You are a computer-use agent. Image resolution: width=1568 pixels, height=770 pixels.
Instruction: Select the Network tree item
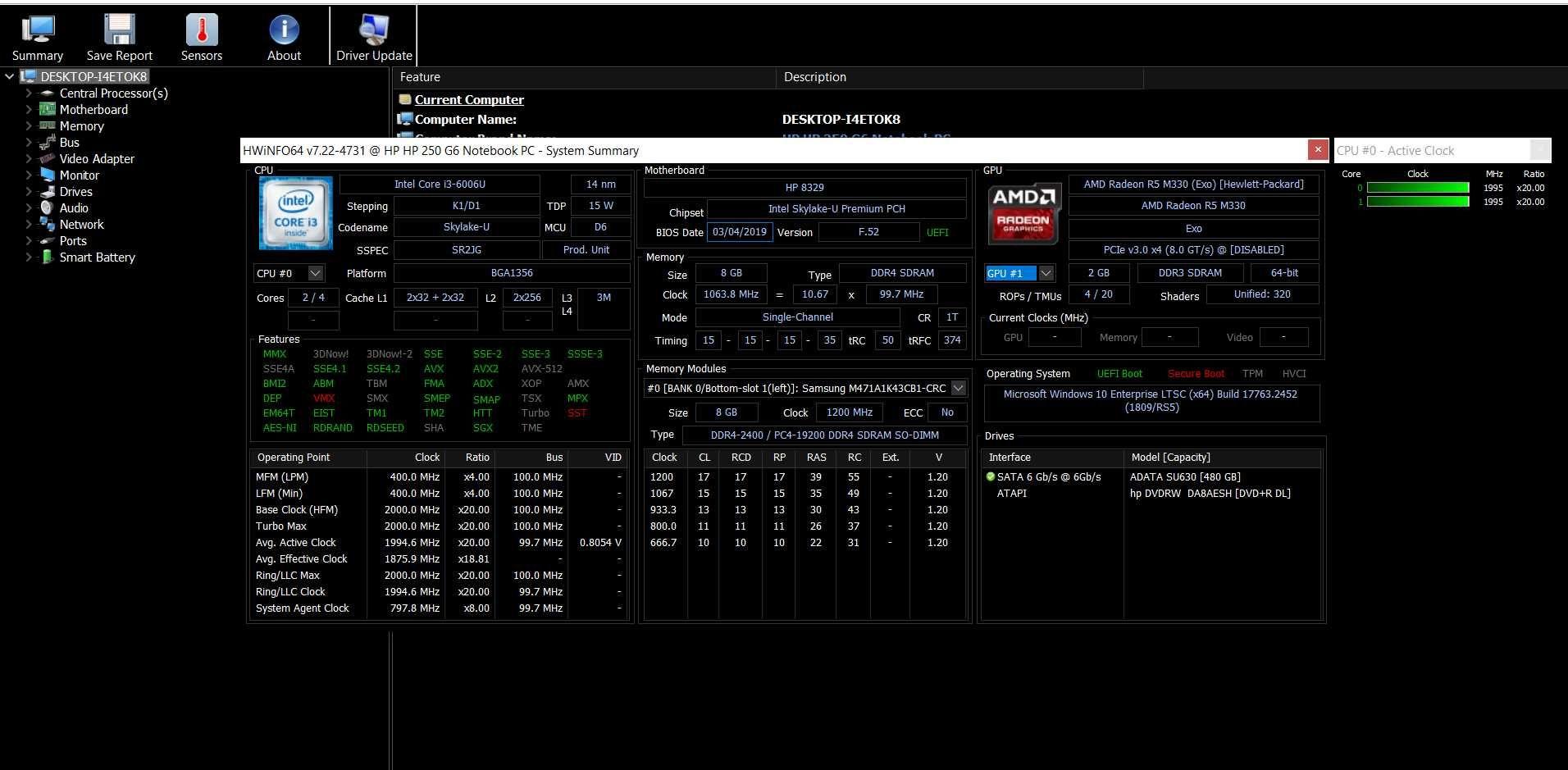click(x=82, y=224)
